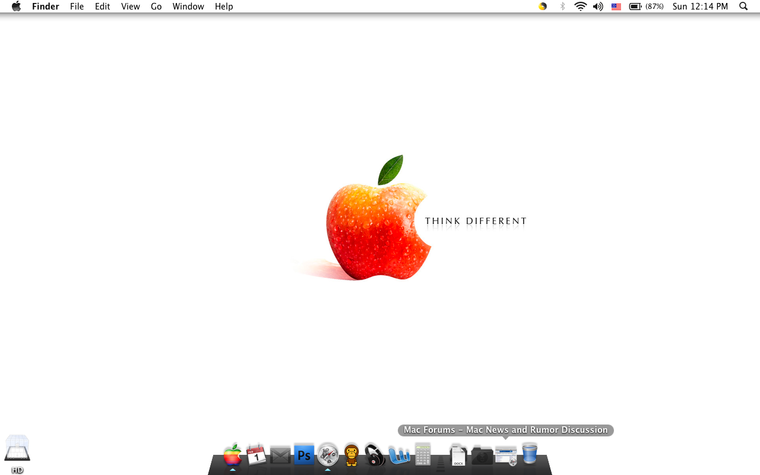Click the yellow-black orb menu bar icon
The image size is (760, 475).
pyautogui.click(x=543, y=6)
